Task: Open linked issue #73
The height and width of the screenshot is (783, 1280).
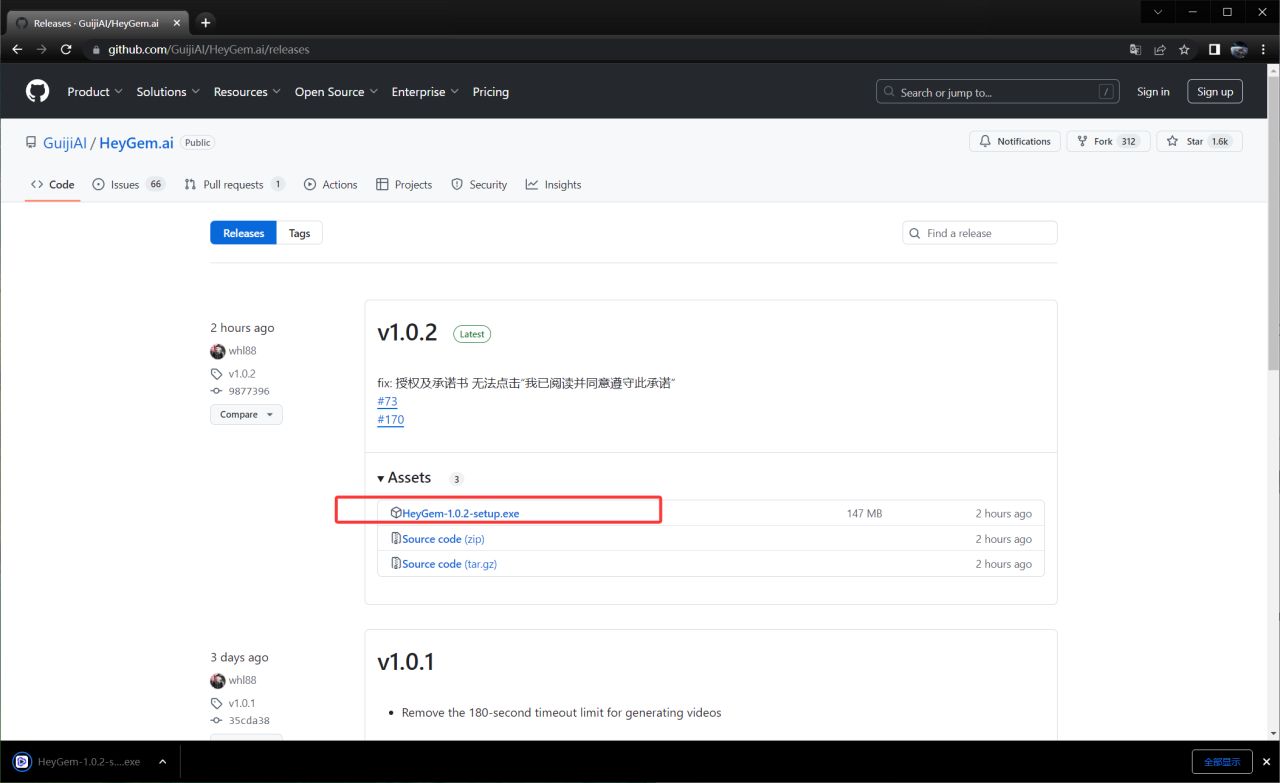Action: coord(387,402)
